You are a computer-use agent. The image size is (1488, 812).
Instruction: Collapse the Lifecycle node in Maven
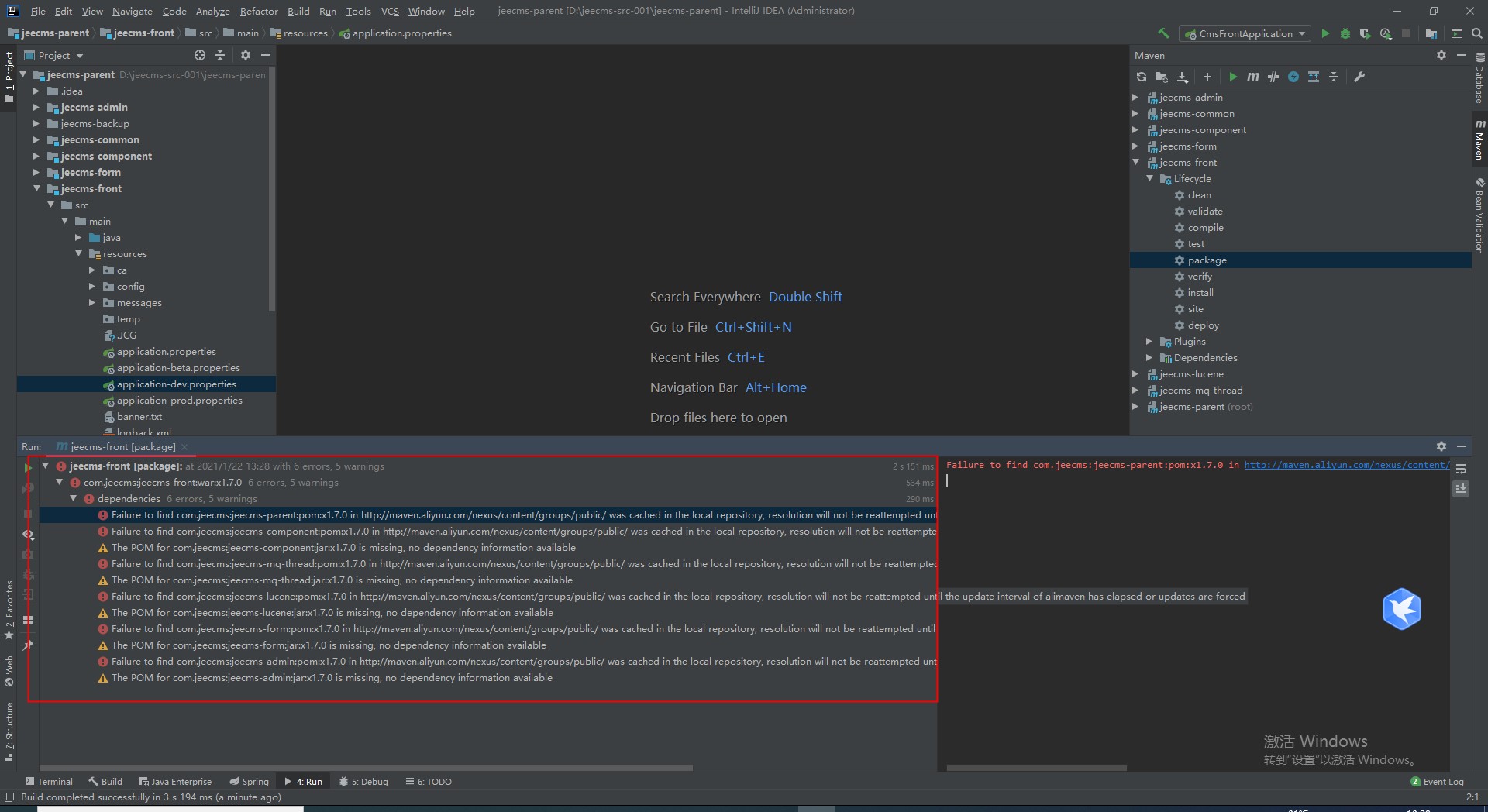(1150, 179)
